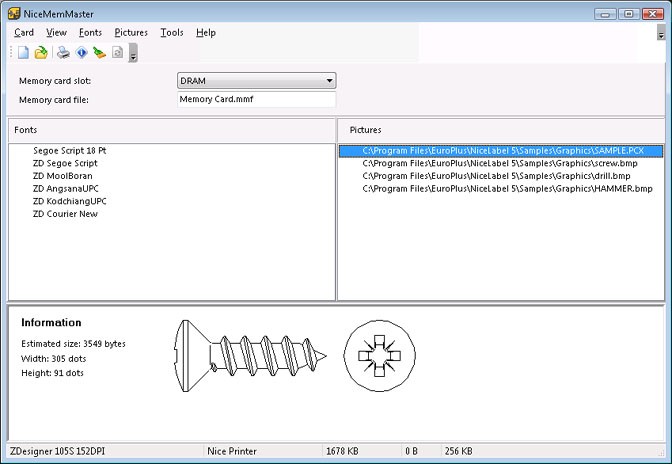This screenshot has width=672, height=464.
Task: Open the View menu
Action: (x=56, y=33)
